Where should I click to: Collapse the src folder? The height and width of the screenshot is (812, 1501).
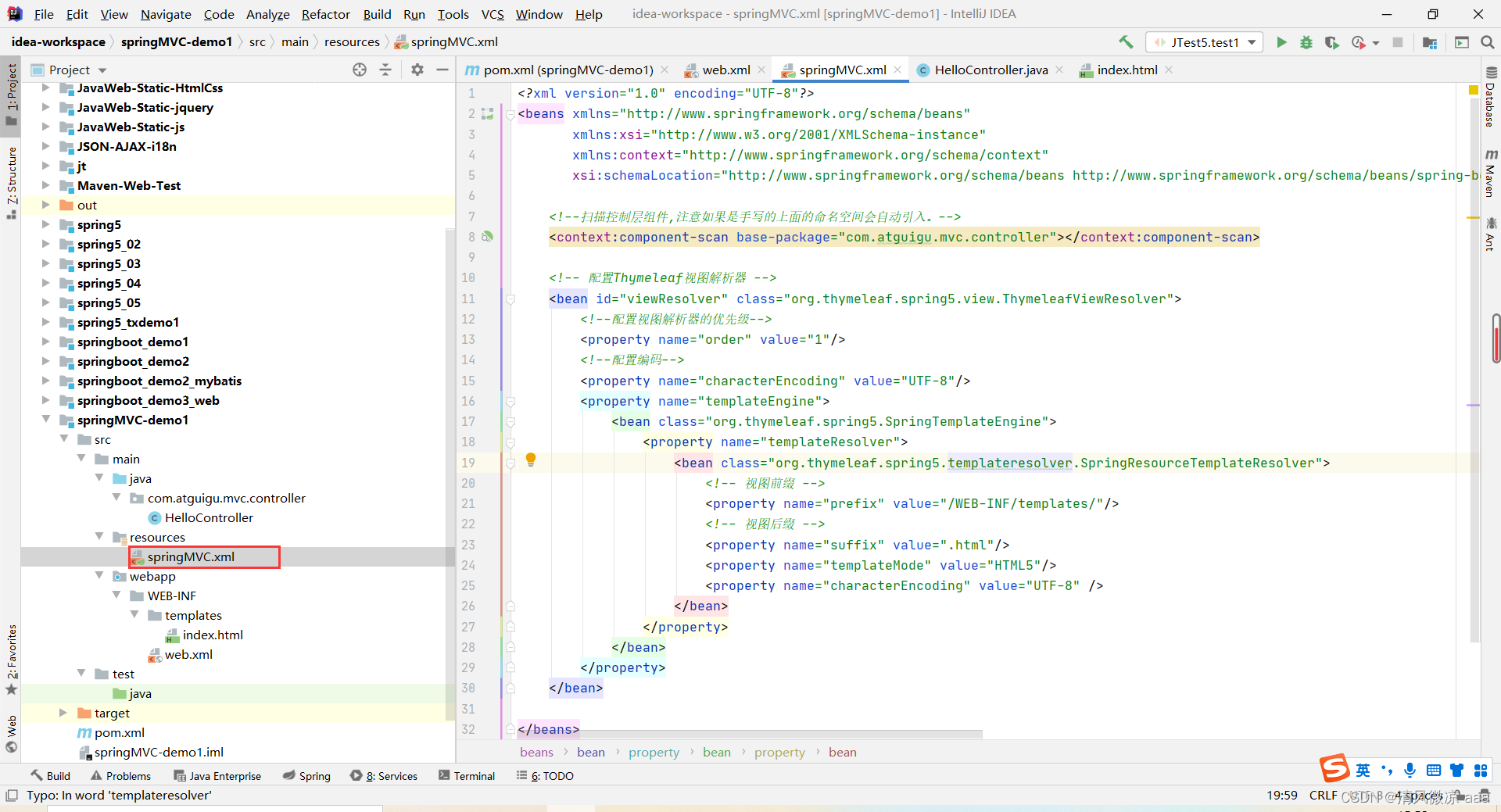click(64, 439)
